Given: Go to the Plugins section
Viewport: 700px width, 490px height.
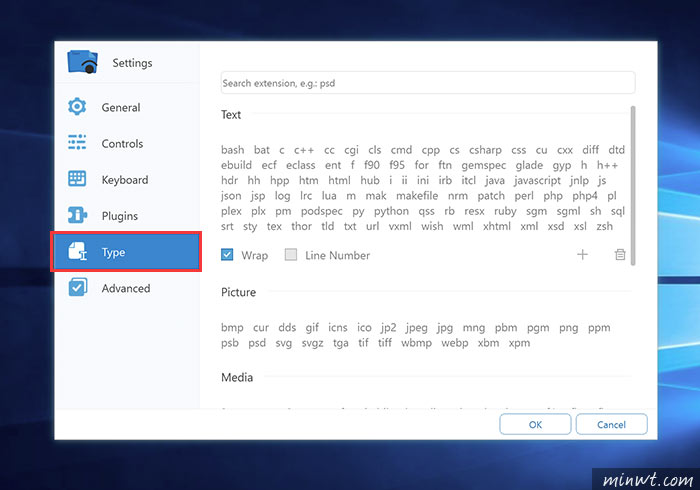Looking at the screenshot, I should [x=126, y=216].
